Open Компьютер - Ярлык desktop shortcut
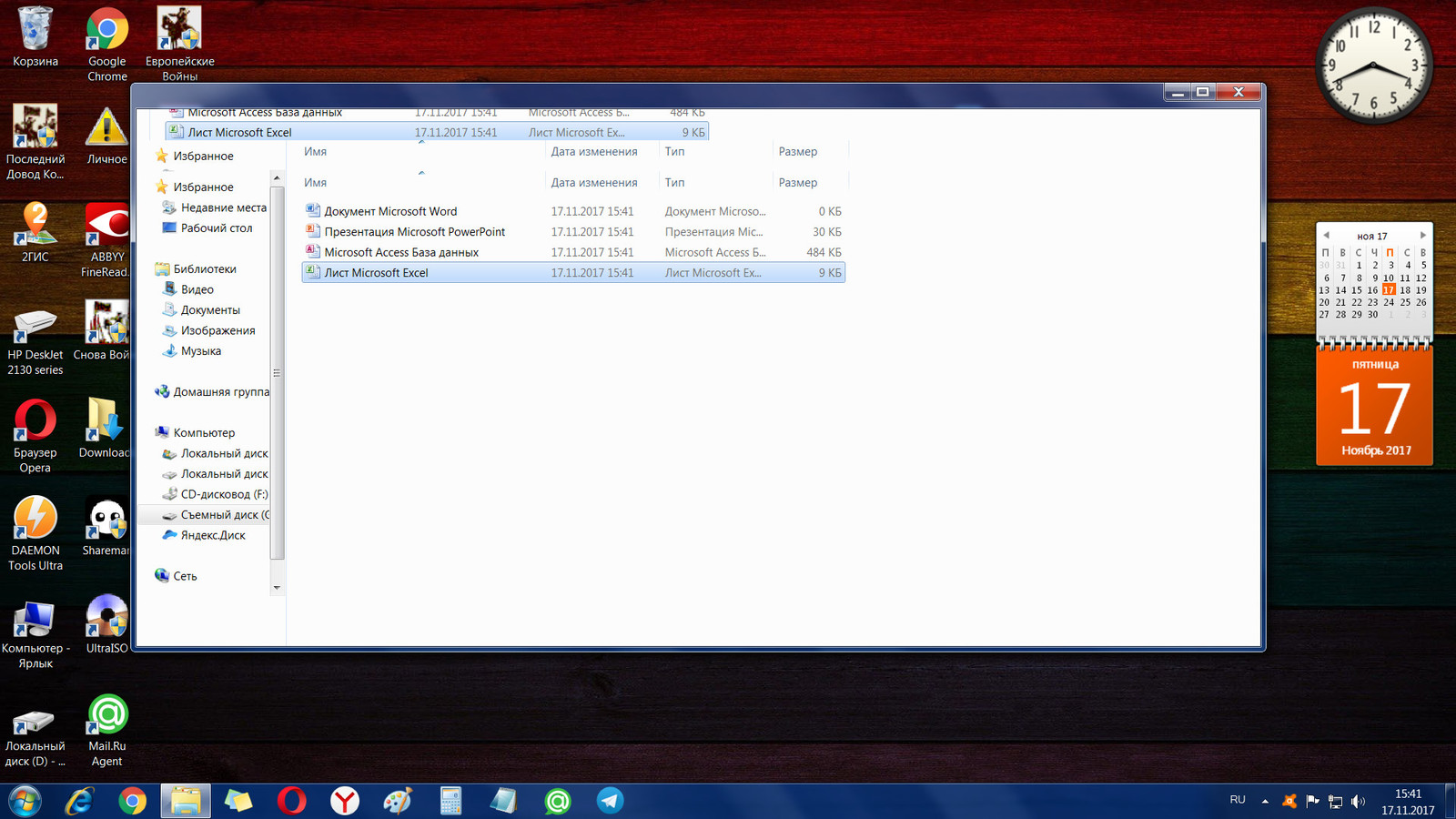This screenshot has width=1456, height=819. click(x=35, y=632)
